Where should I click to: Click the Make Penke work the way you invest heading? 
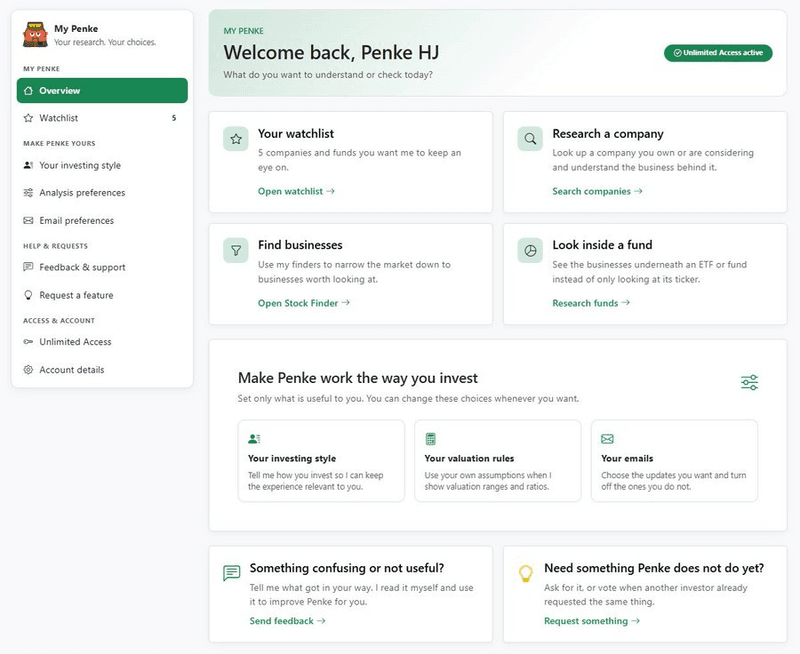point(358,378)
